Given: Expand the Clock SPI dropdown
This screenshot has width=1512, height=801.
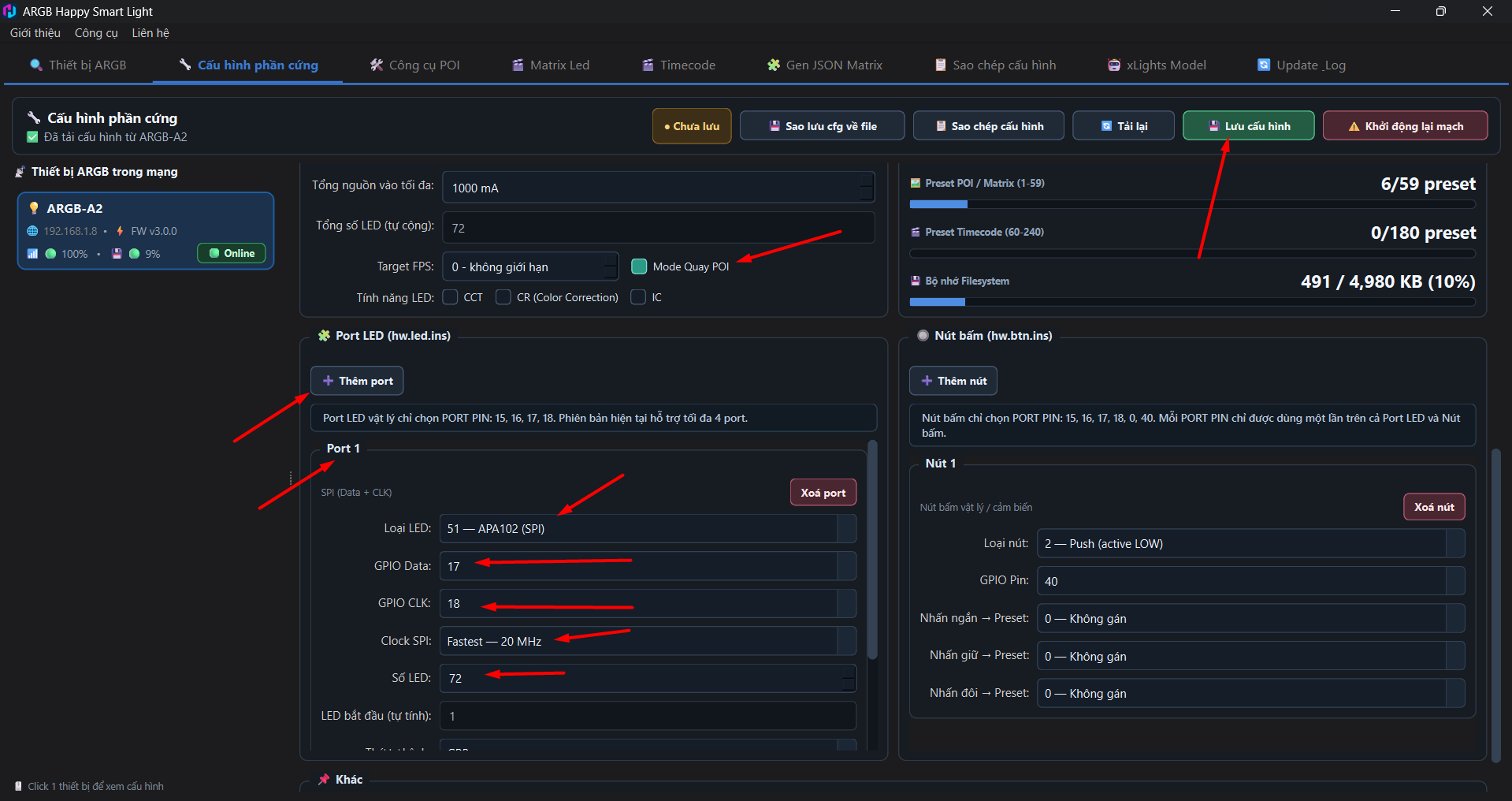Looking at the screenshot, I should 648,641.
